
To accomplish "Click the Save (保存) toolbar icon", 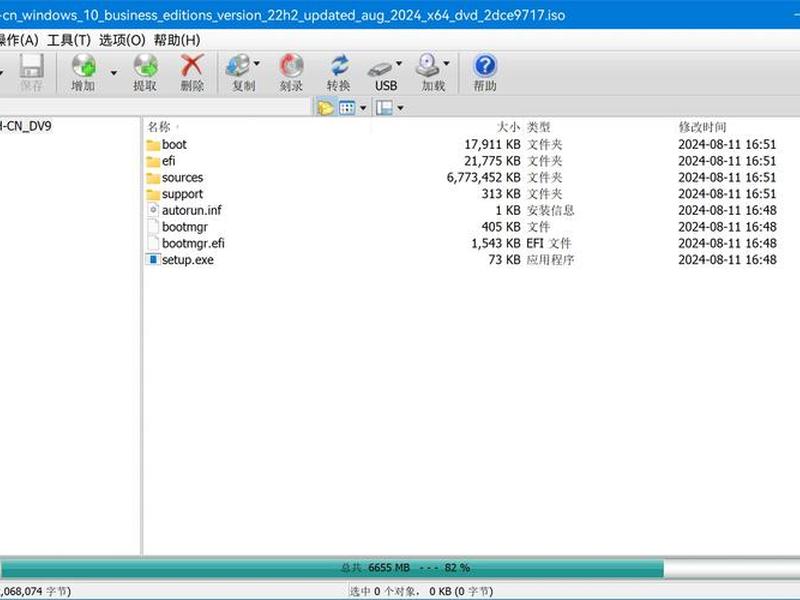I will click(x=31, y=66).
